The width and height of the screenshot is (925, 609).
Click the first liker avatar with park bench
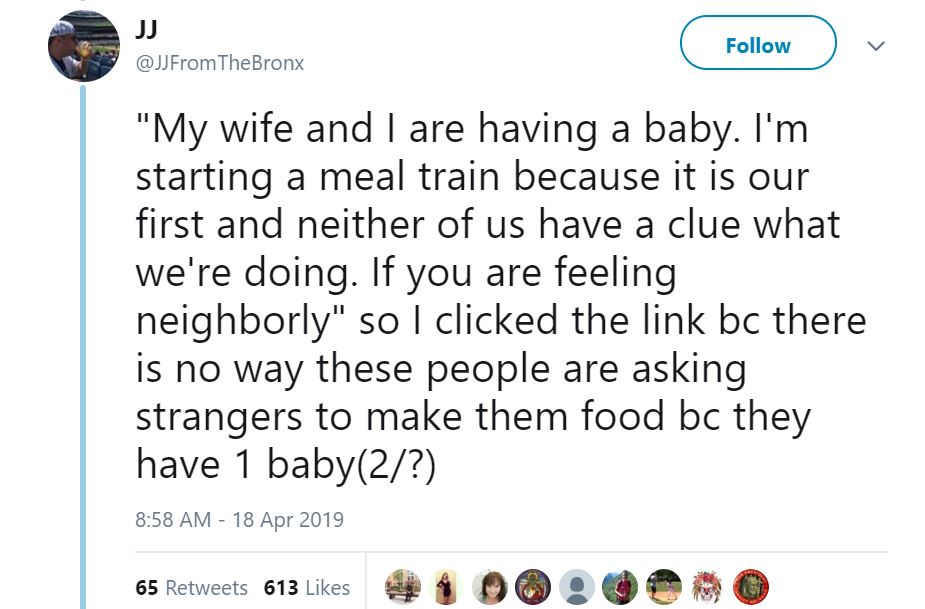402,586
